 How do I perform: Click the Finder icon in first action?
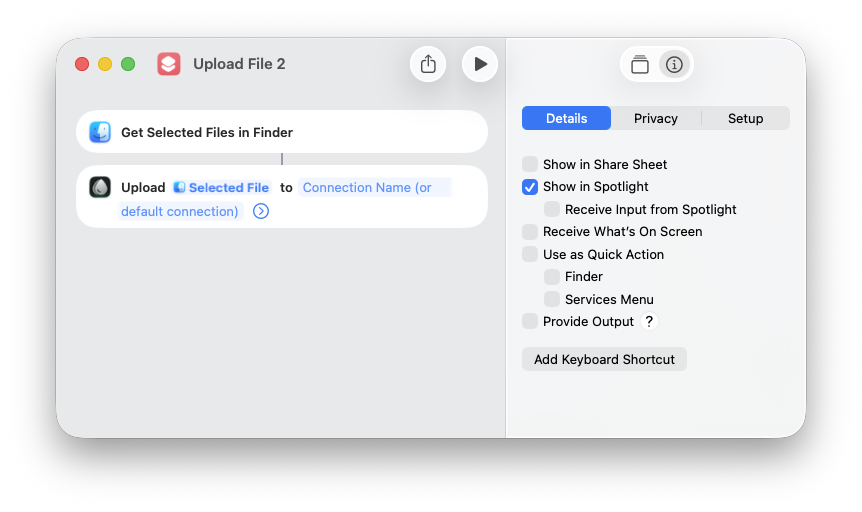click(100, 132)
